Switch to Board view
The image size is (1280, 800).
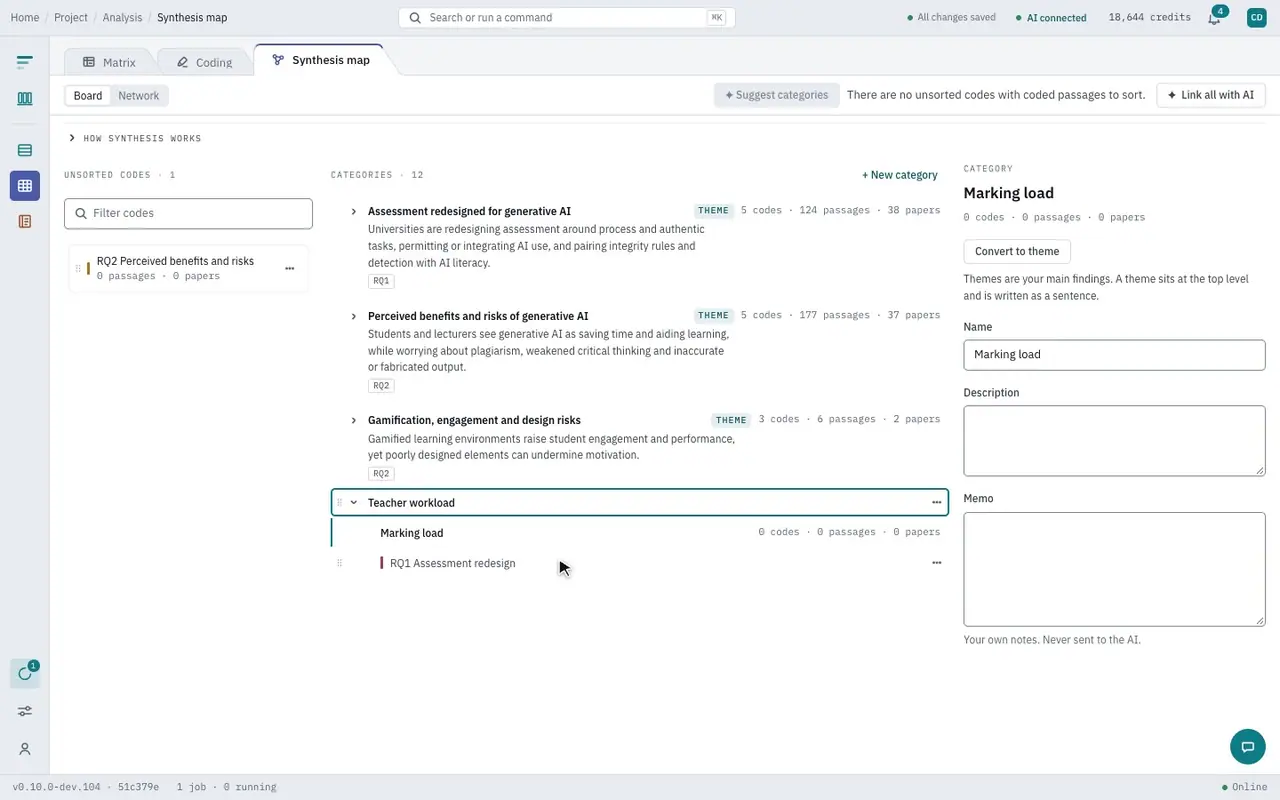[88, 96]
